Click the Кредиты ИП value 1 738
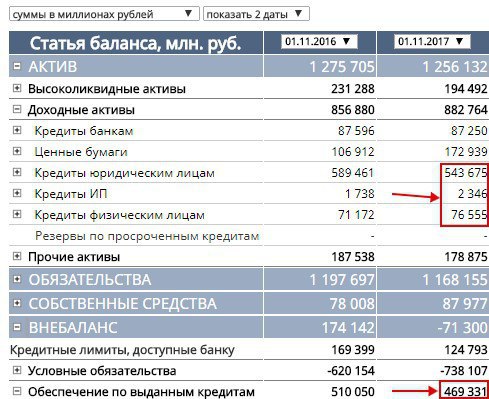This screenshot has height=399, width=489. point(360,194)
